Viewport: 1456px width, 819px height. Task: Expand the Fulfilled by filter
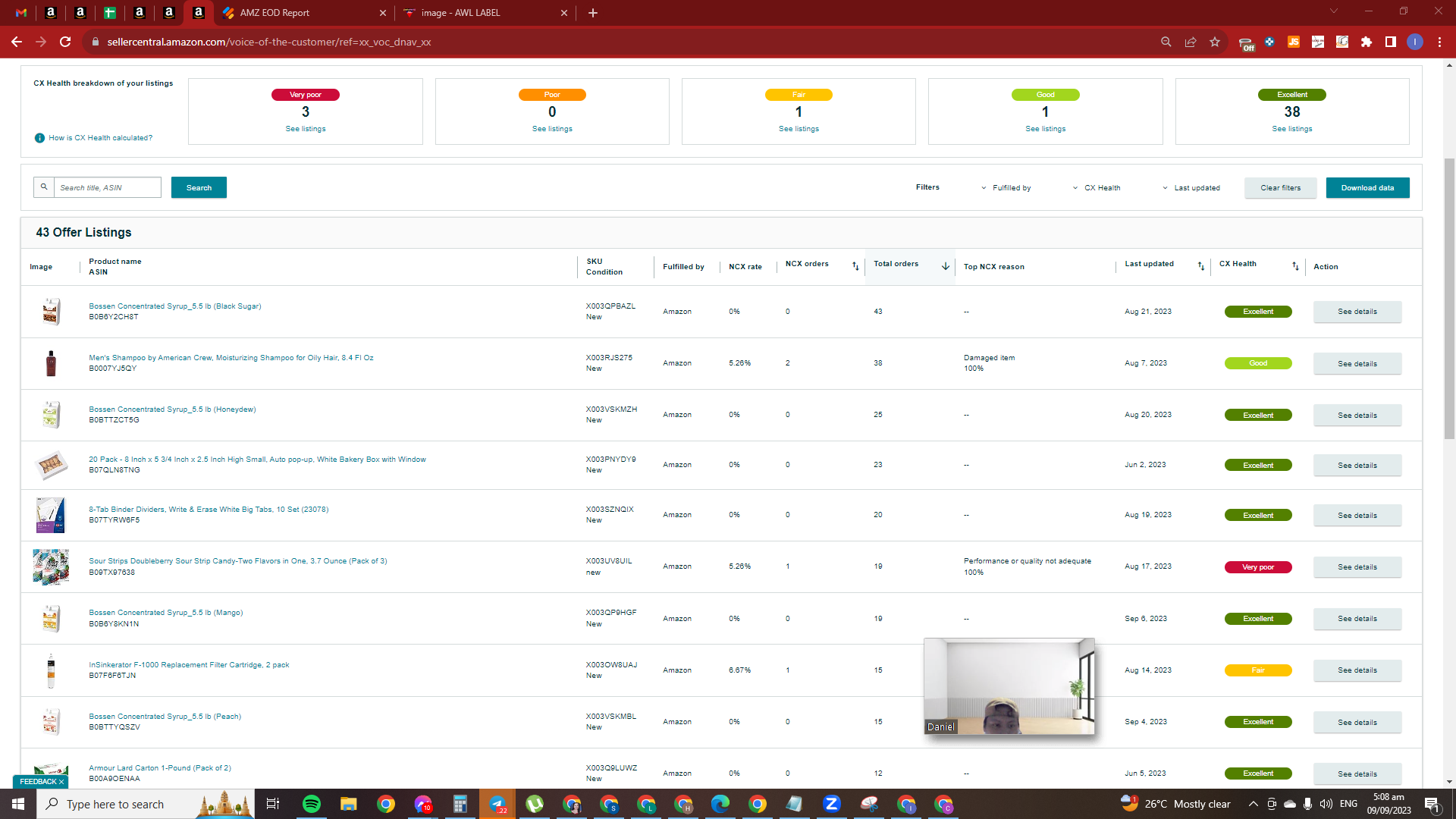coord(1006,188)
